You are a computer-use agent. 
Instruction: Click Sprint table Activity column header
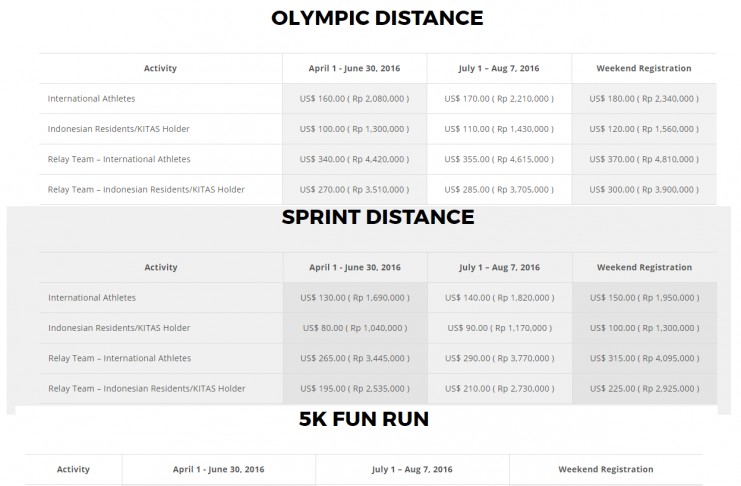click(161, 268)
